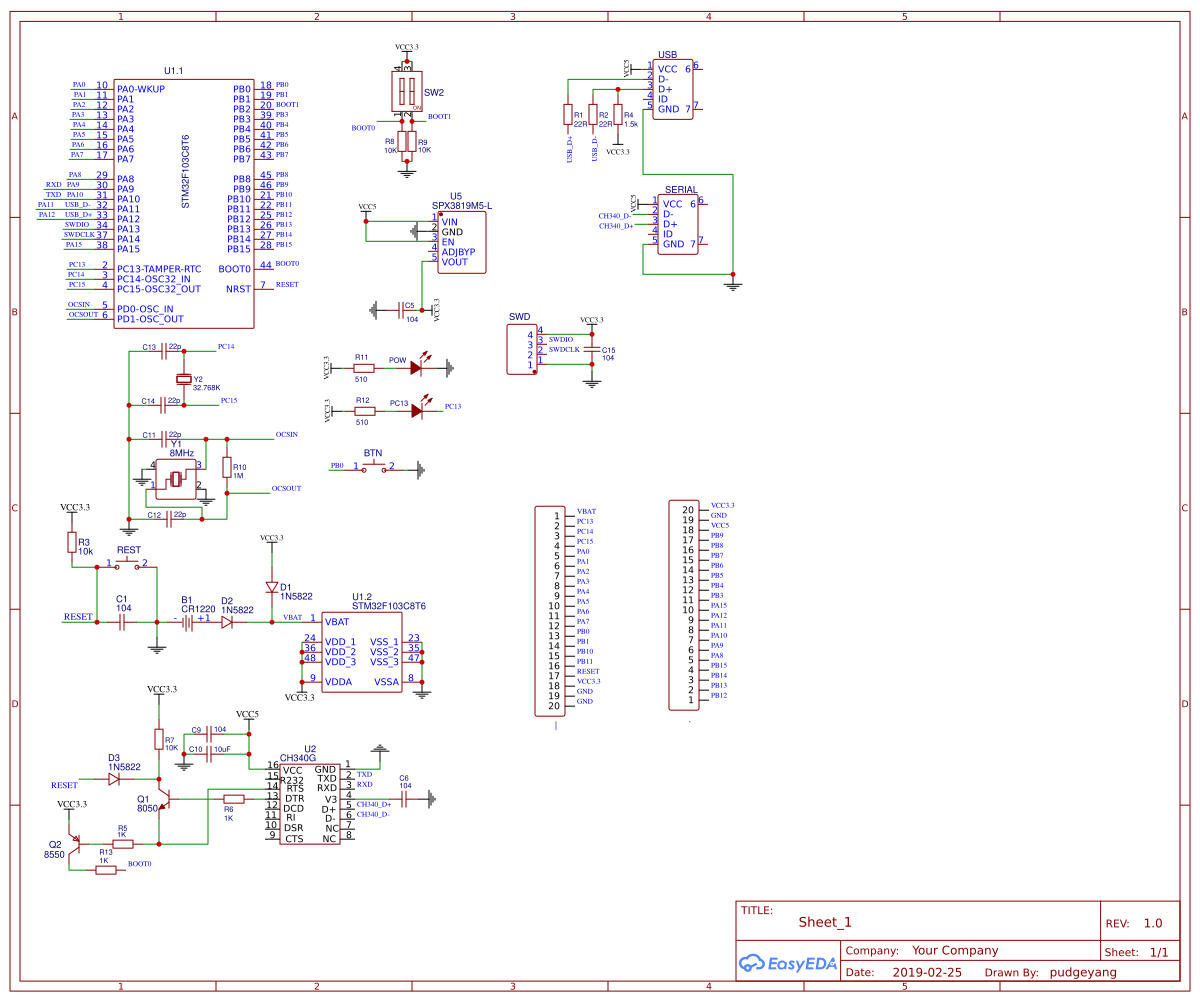Image resolution: width=1200 pixels, height=1002 pixels.
Task: Click the CH340G part name
Action: 297,758
